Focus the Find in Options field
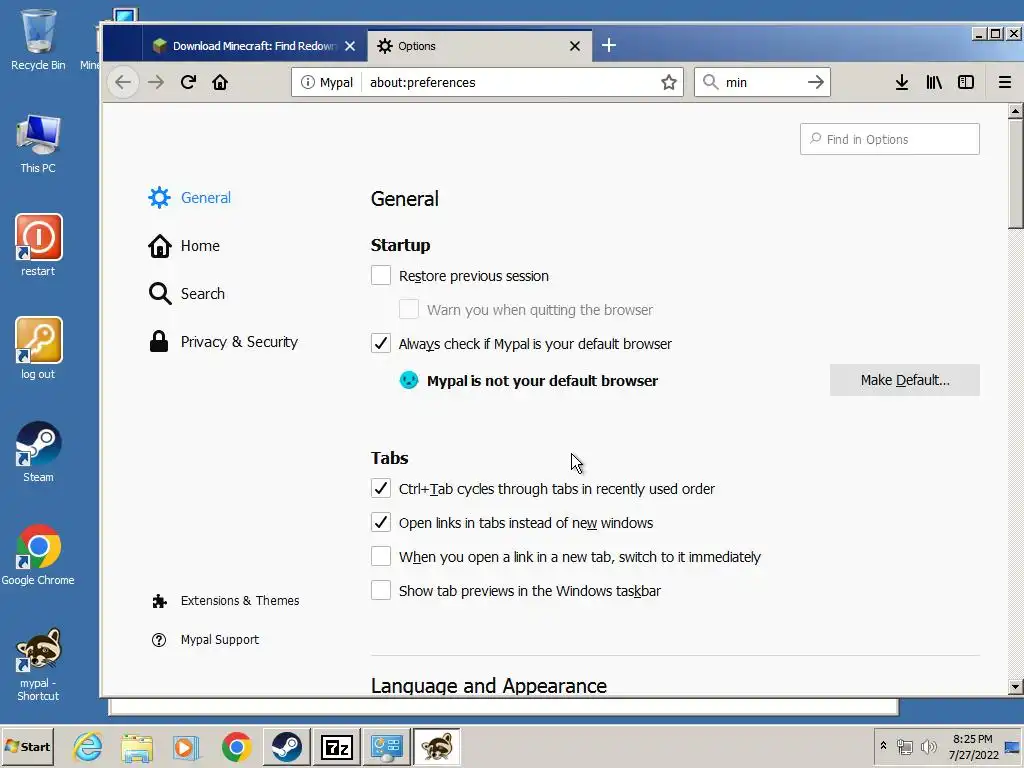 point(889,139)
